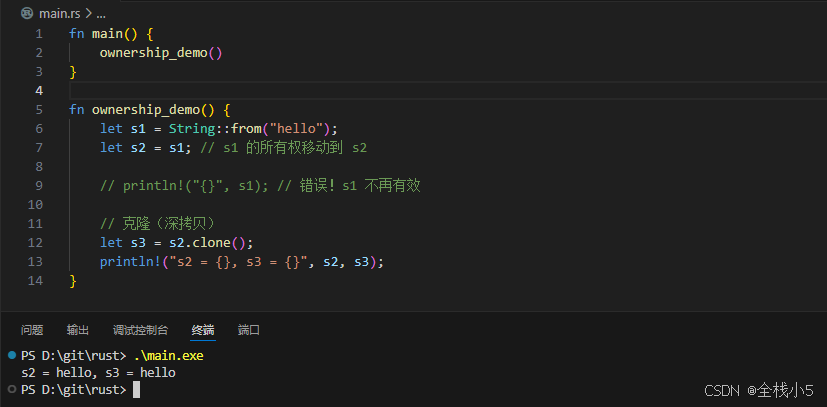The height and width of the screenshot is (407, 827).
Task: Click line number 1 in the gutter
Action: coord(40,34)
